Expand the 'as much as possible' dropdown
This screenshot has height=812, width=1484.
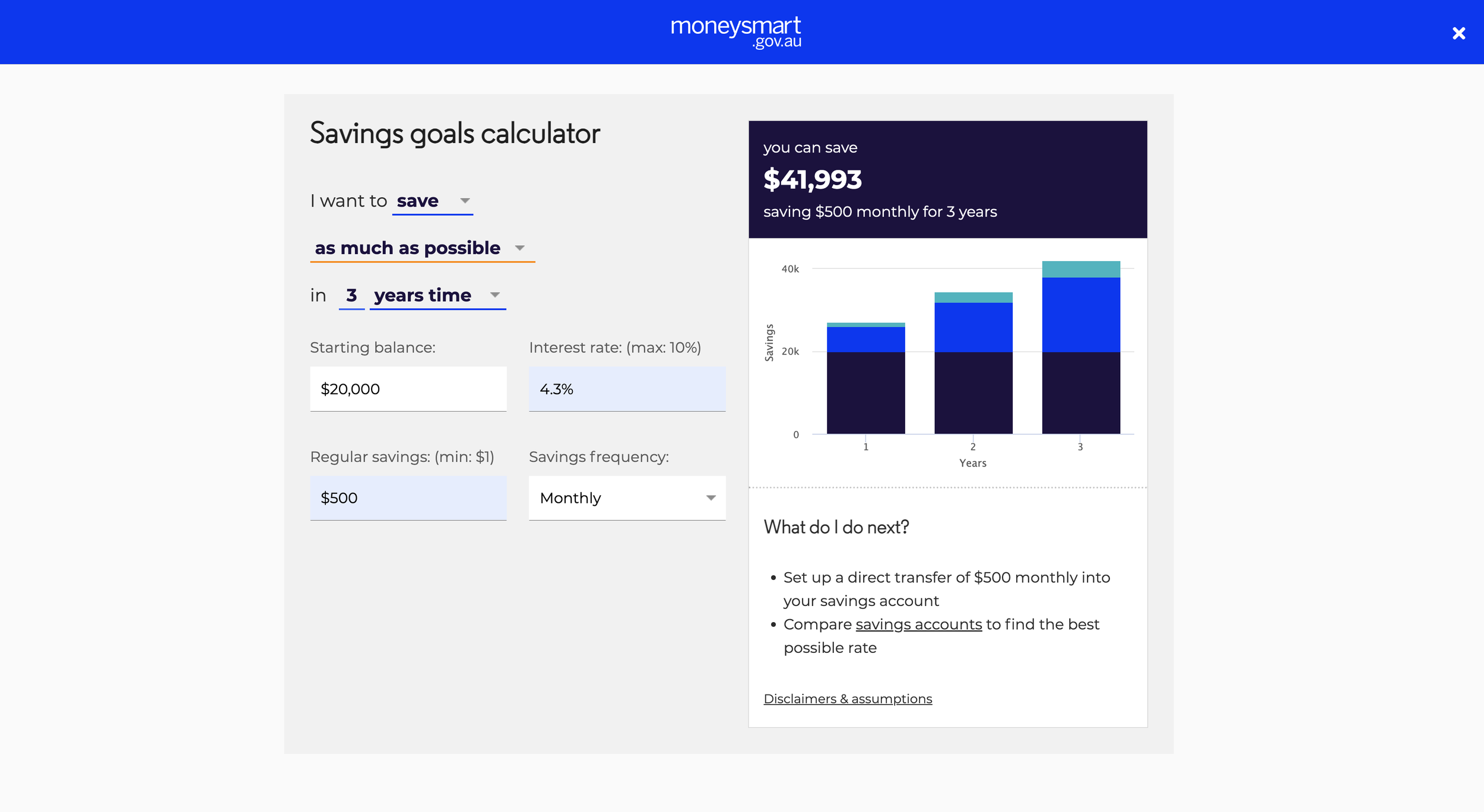coord(422,248)
